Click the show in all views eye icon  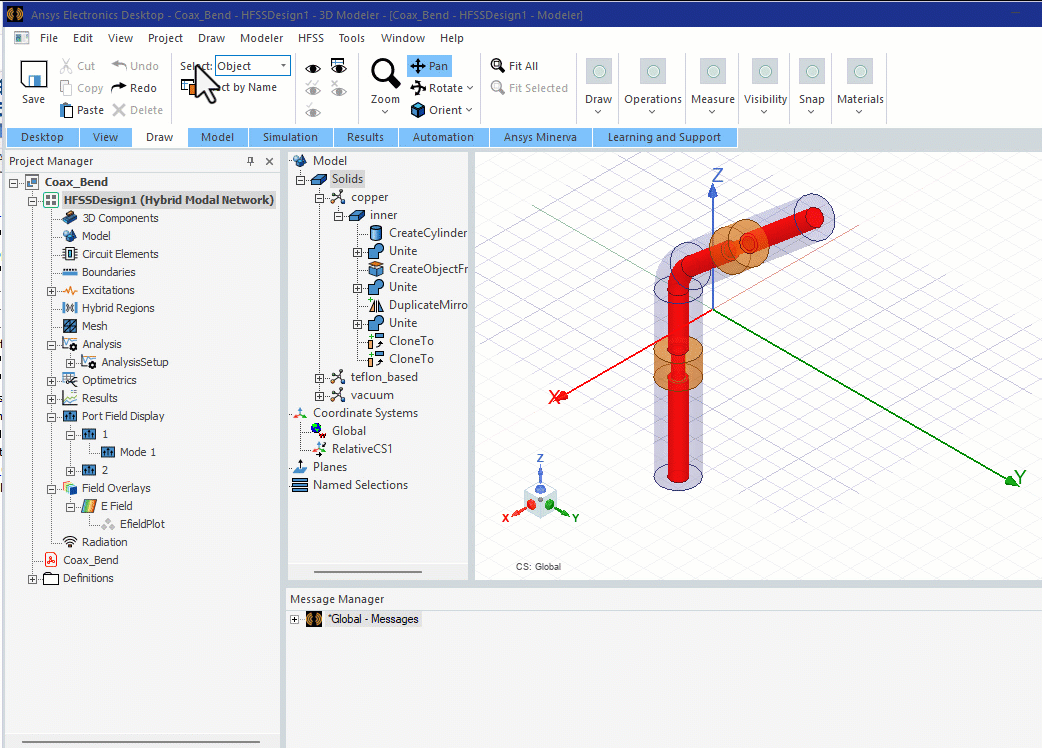(x=339, y=66)
